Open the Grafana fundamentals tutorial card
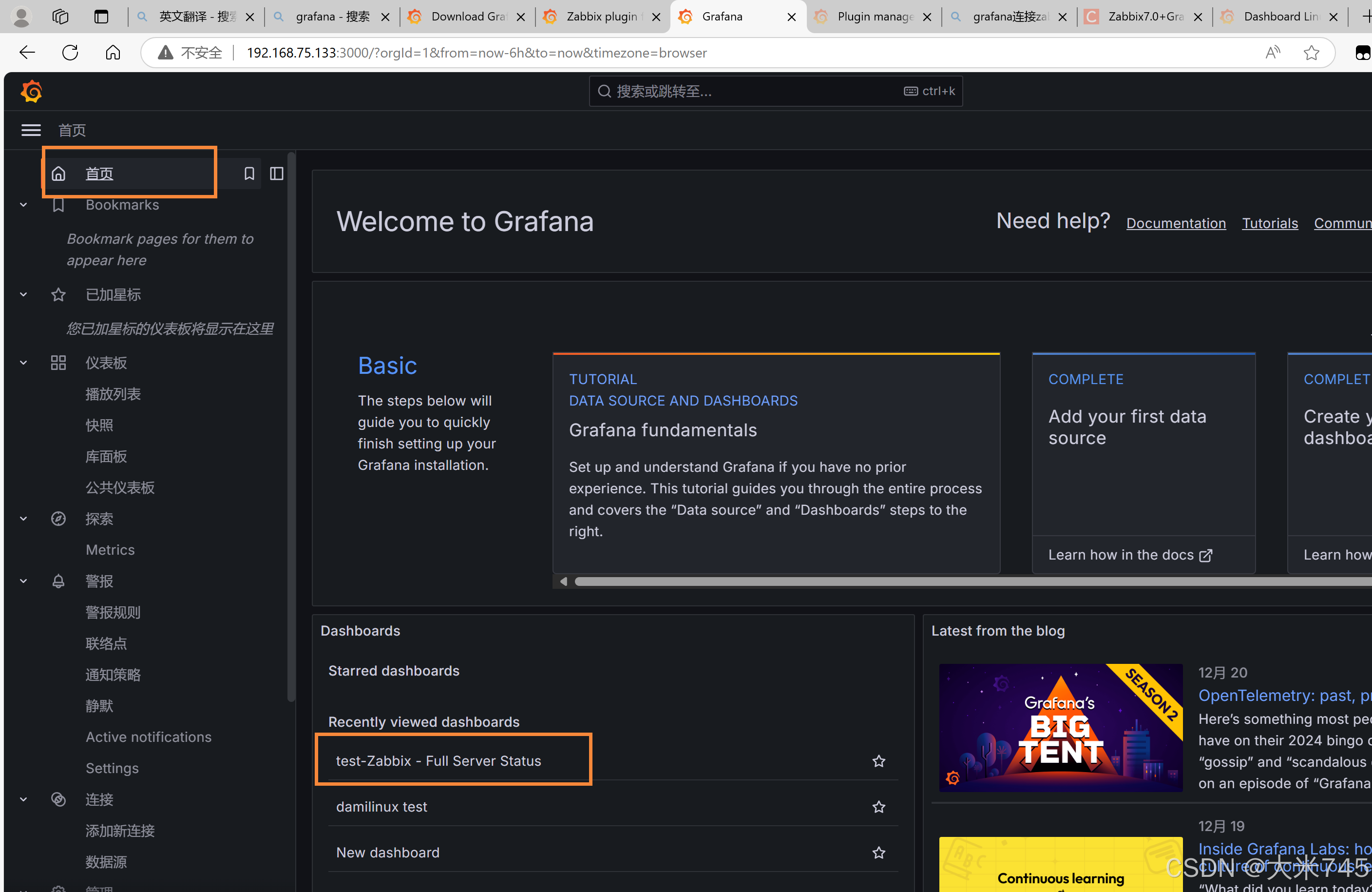This screenshot has width=1372, height=892. point(776,463)
